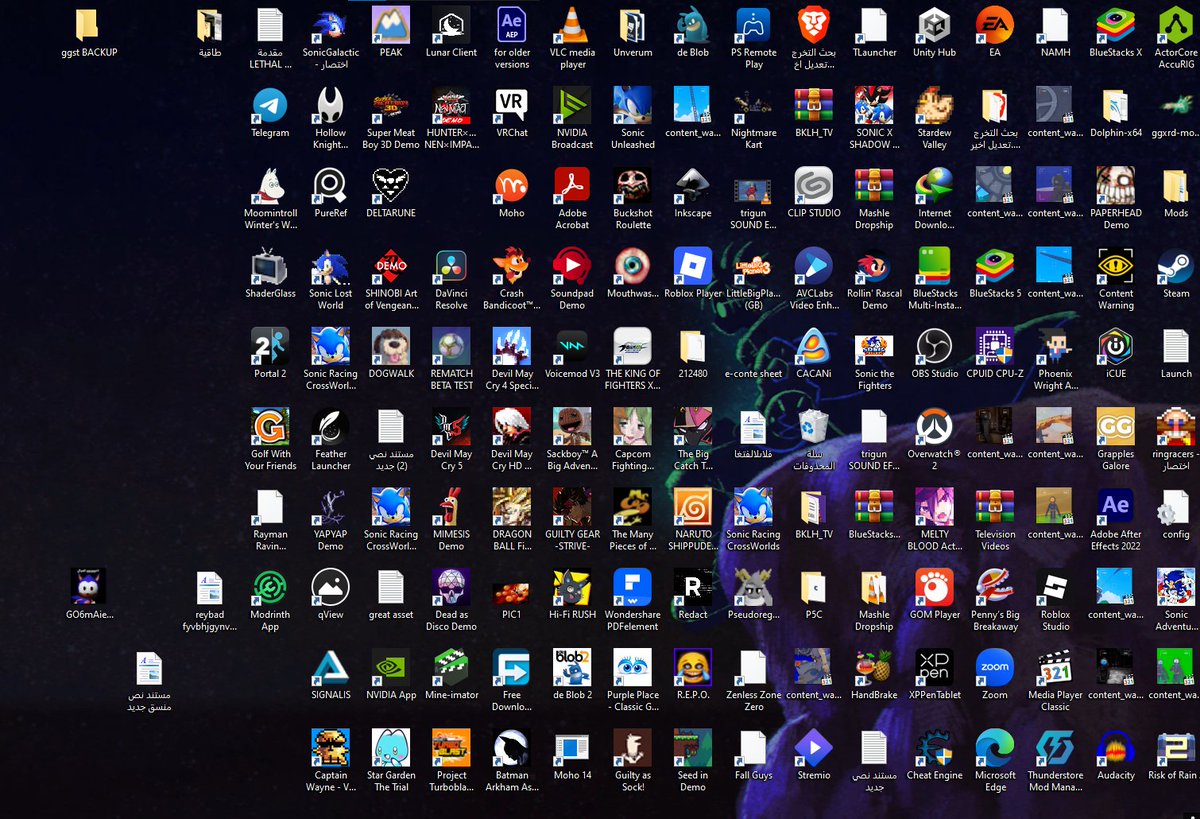Open the DELTARUNE heart icon
This screenshot has height=819, width=1200.
click(391, 186)
